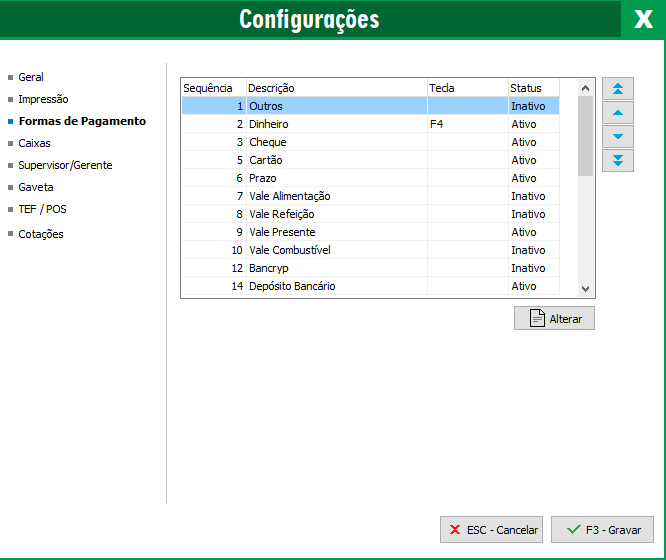Click the scrollbar down arrow in list
The image size is (666, 560).
pos(586,288)
